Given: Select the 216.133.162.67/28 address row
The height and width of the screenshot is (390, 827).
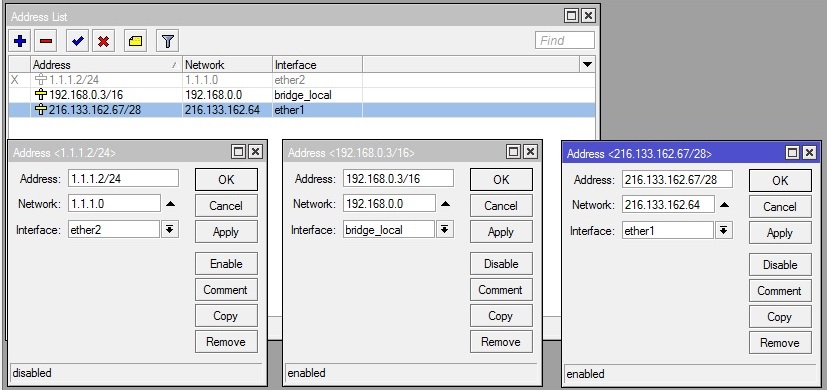Looking at the screenshot, I should [302, 110].
